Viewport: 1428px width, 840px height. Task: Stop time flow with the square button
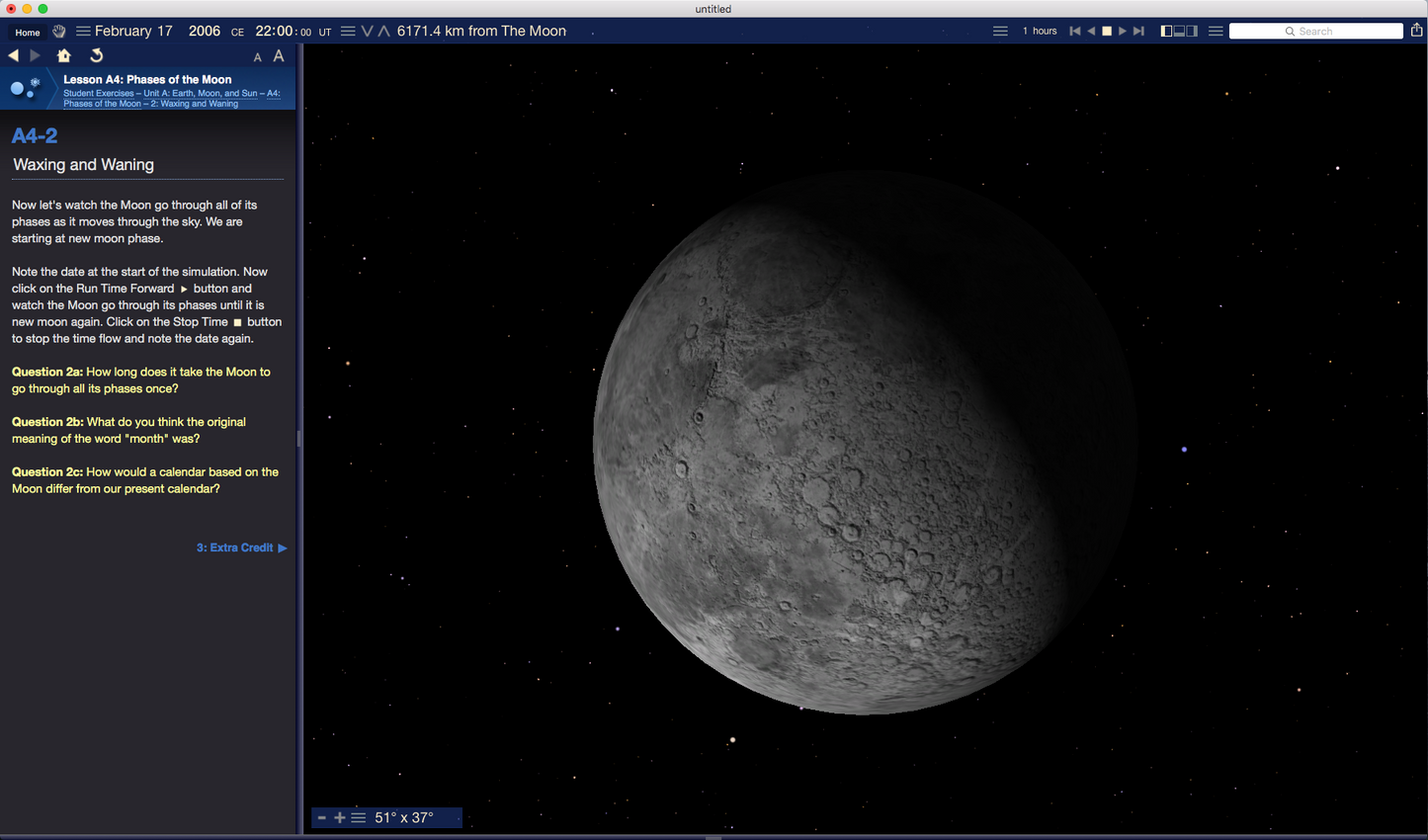pos(1107,32)
